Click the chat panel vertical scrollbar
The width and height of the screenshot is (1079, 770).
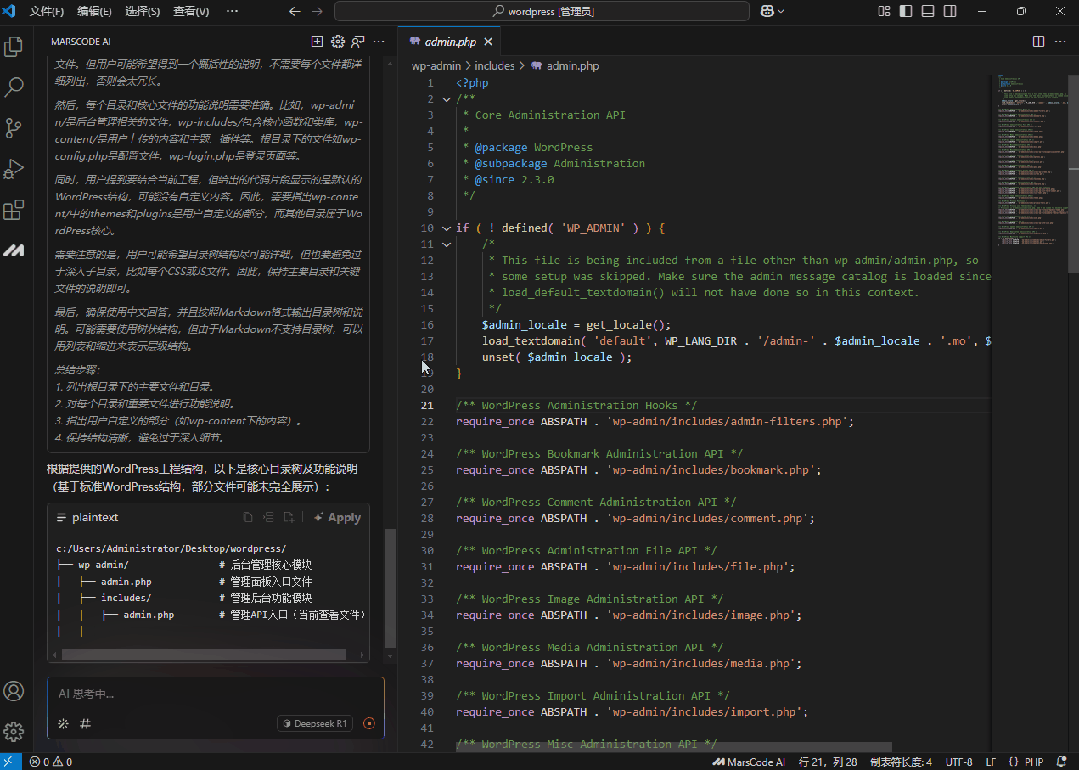click(390, 588)
